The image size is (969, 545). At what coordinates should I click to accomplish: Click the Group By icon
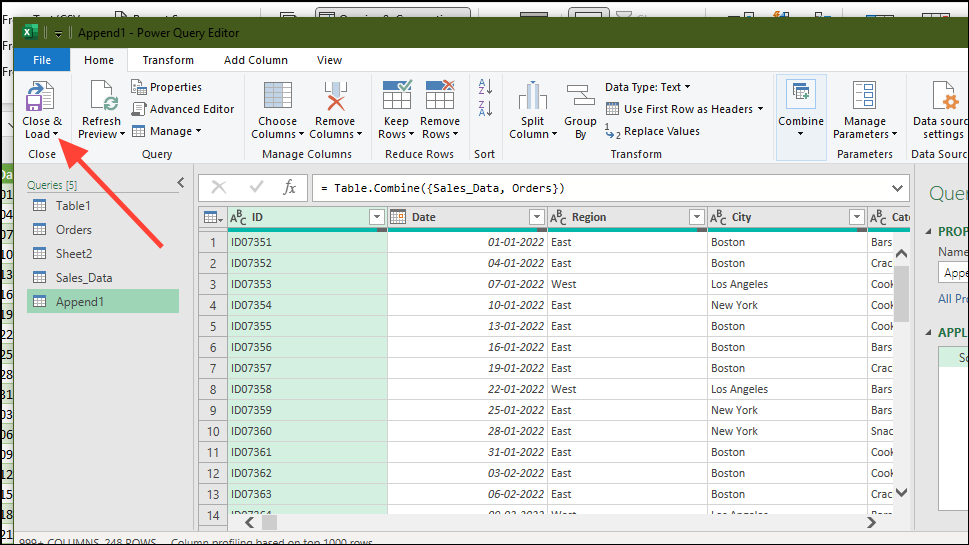[x=580, y=97]
